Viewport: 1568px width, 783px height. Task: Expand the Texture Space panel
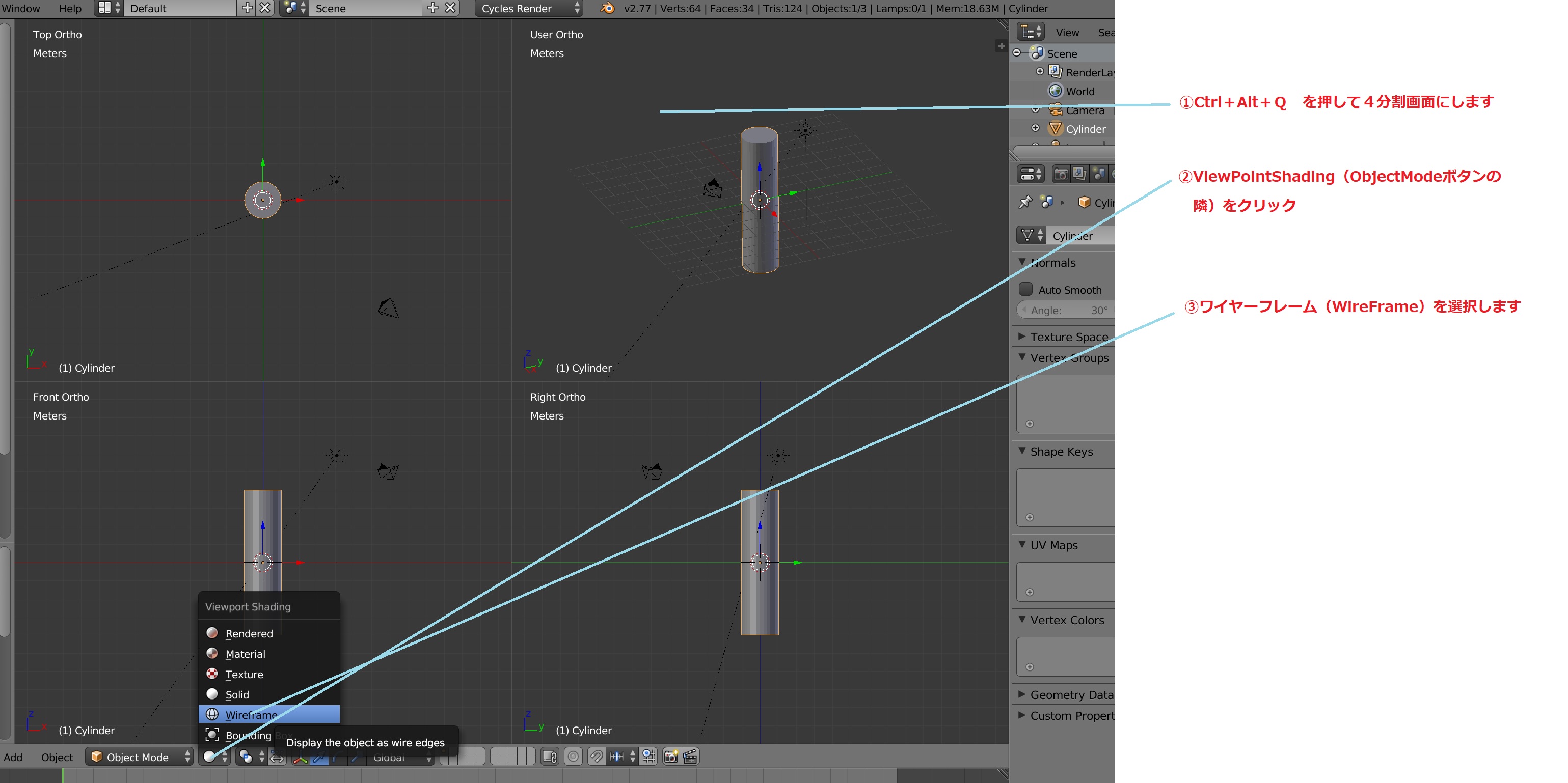coord(1022,337)
